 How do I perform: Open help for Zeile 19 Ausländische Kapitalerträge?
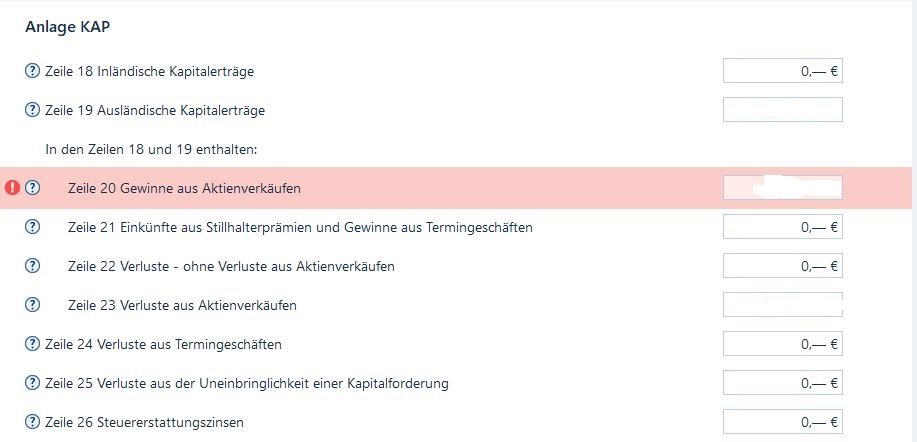[x=32, y=110]
